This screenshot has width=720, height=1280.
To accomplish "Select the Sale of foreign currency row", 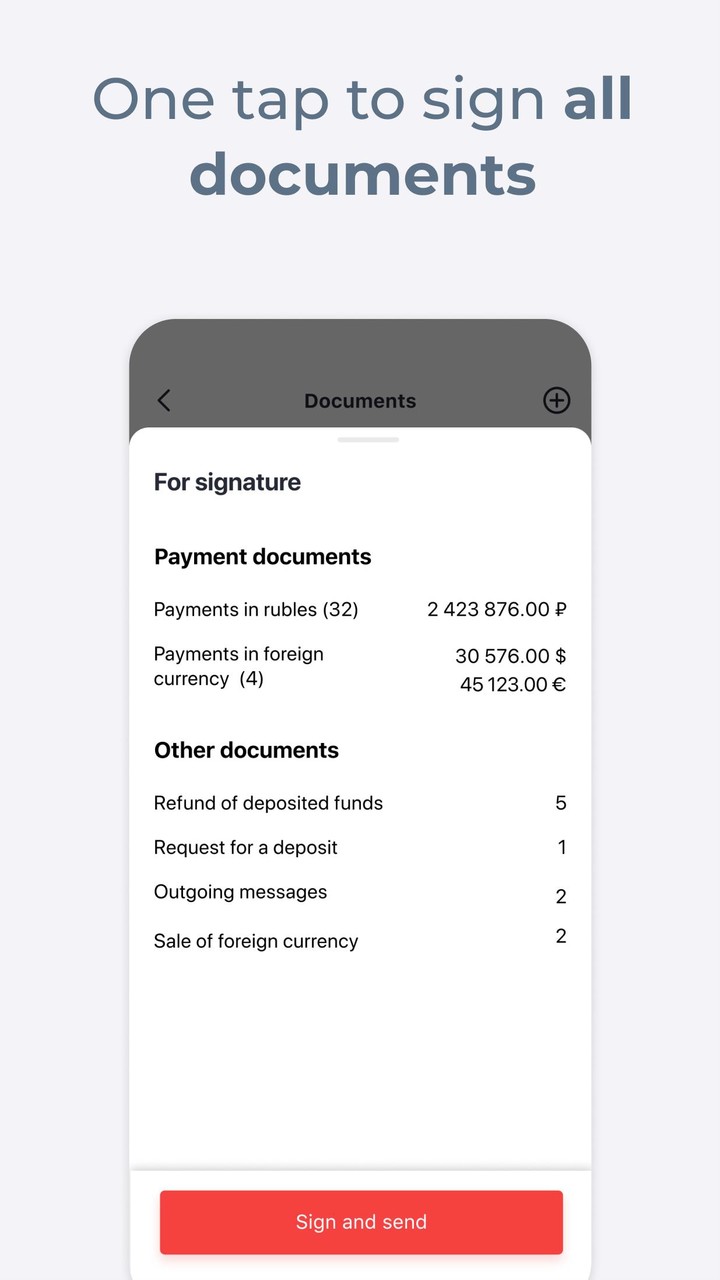I will pos(256,940).
